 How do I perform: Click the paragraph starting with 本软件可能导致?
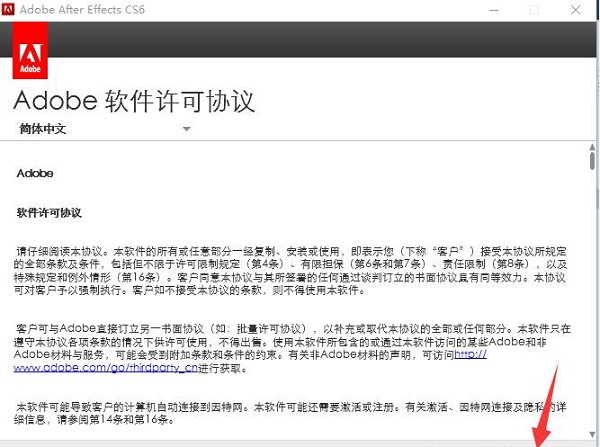click(x=280, y=415)
